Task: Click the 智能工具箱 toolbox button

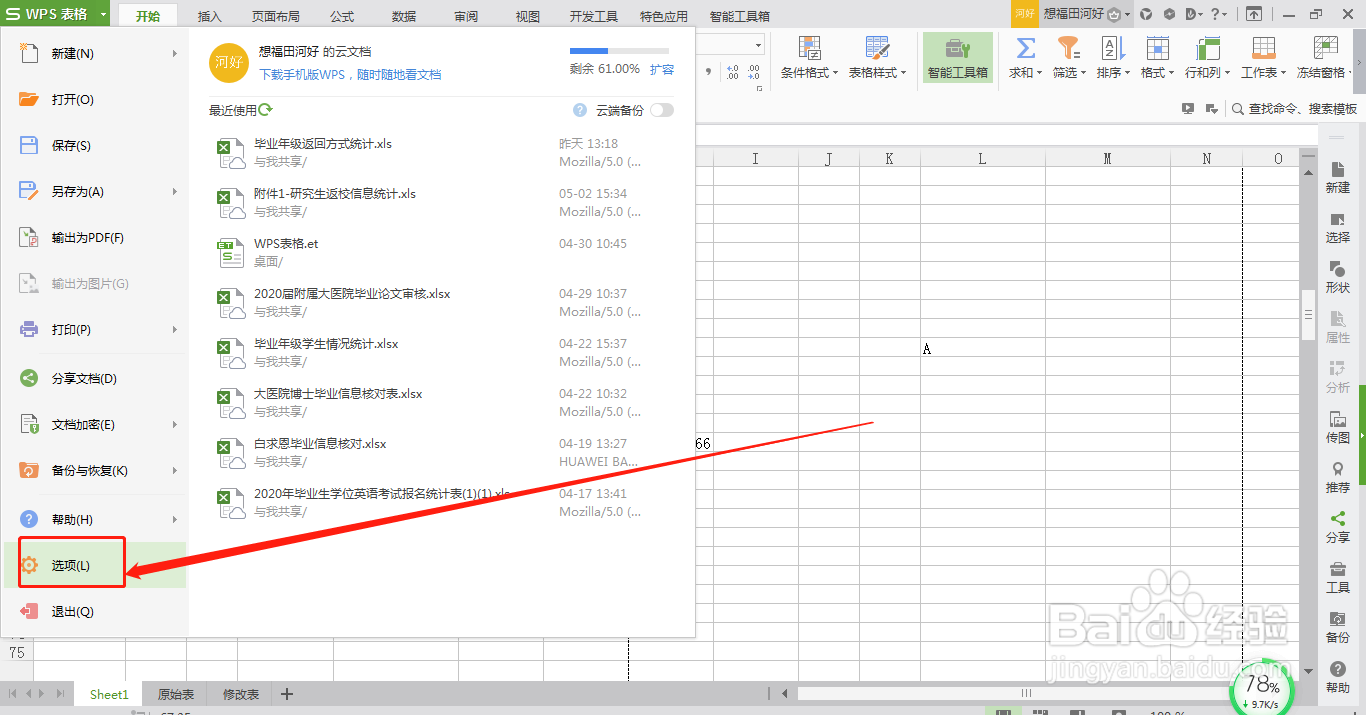Action: coord(958,57)
